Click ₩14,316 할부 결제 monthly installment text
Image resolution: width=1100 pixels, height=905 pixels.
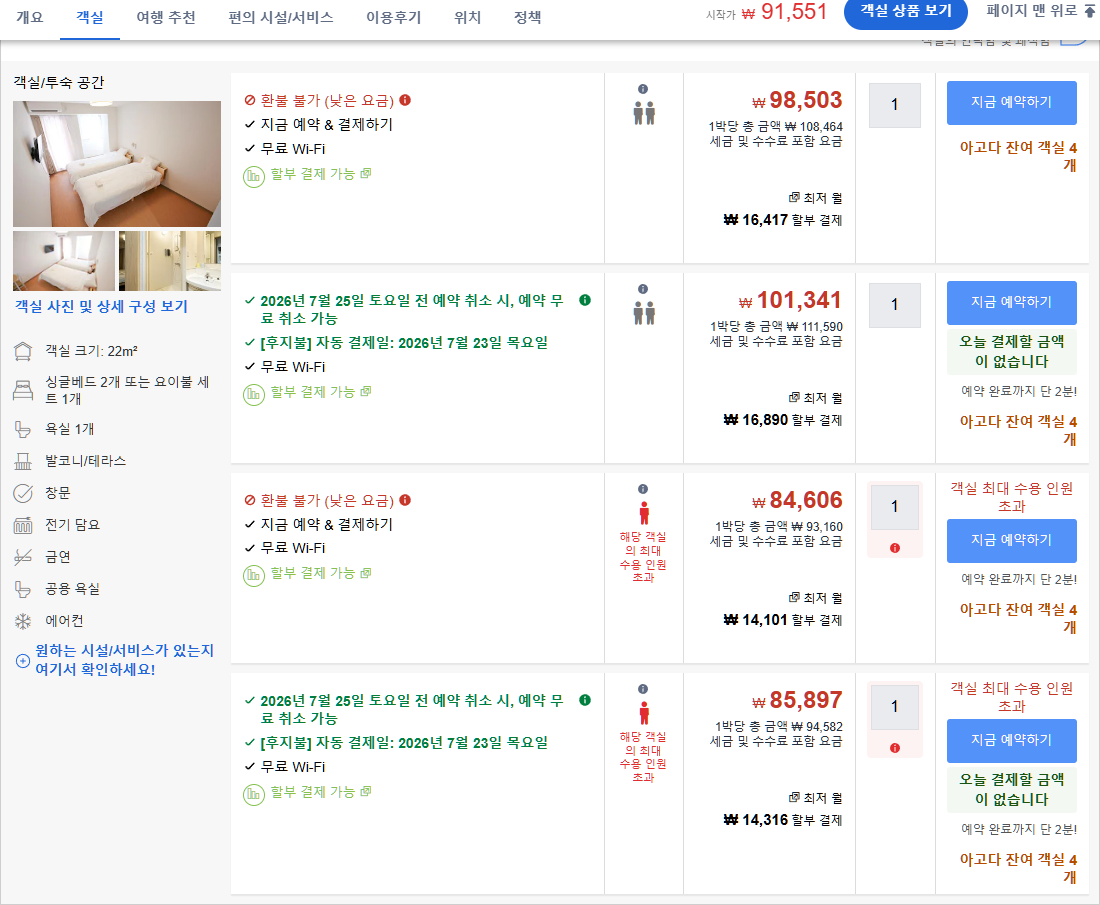tap(782, 820)
